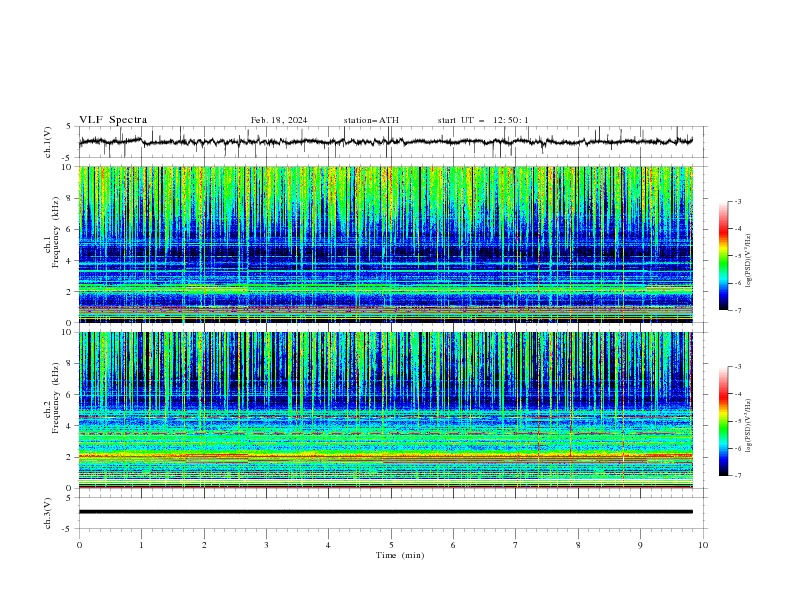Click the ch.2 spectrogram panel
This screenshot has width=792, height=612.
[386, 410]
